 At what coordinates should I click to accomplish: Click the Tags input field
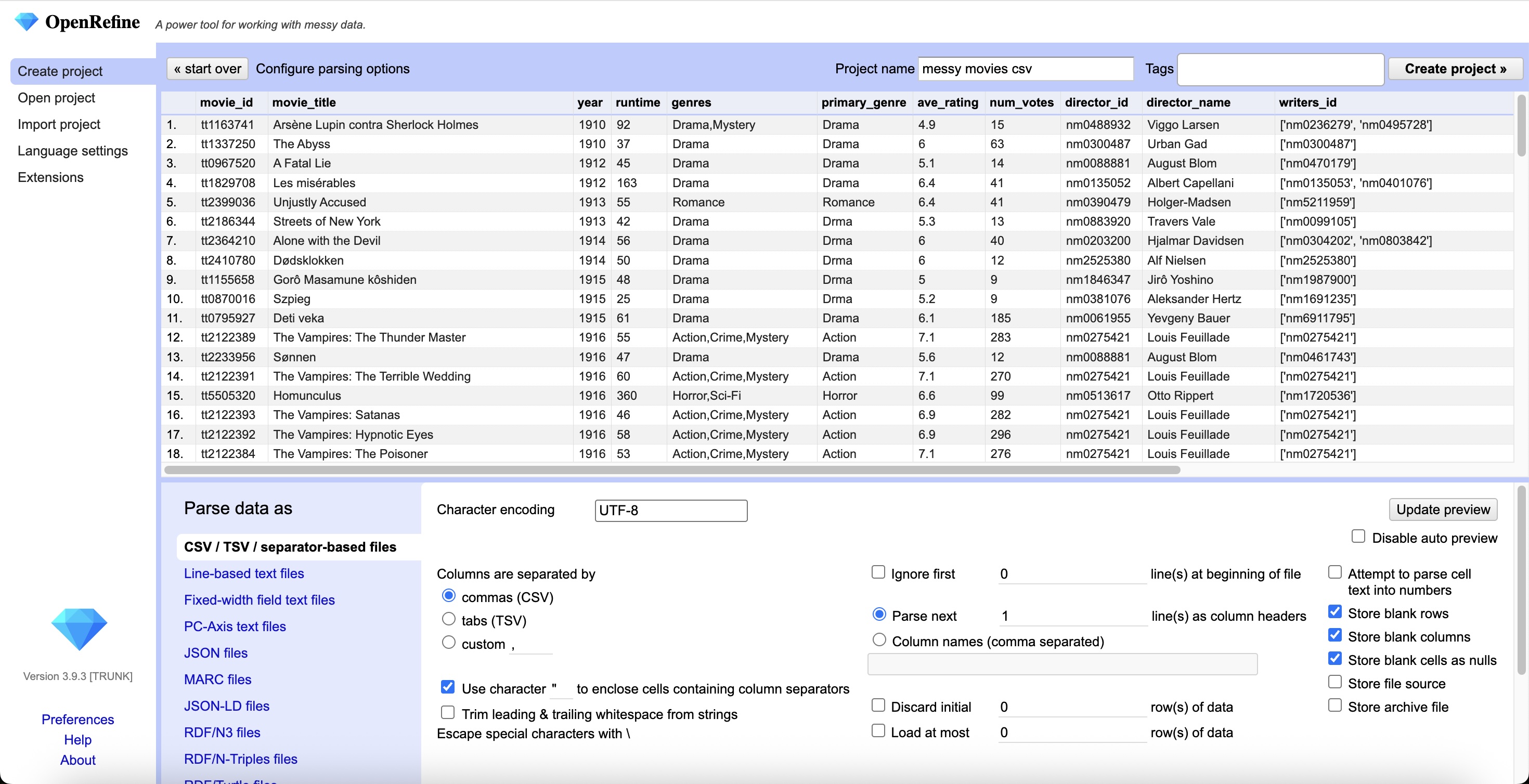click(x=1281, y=70)
